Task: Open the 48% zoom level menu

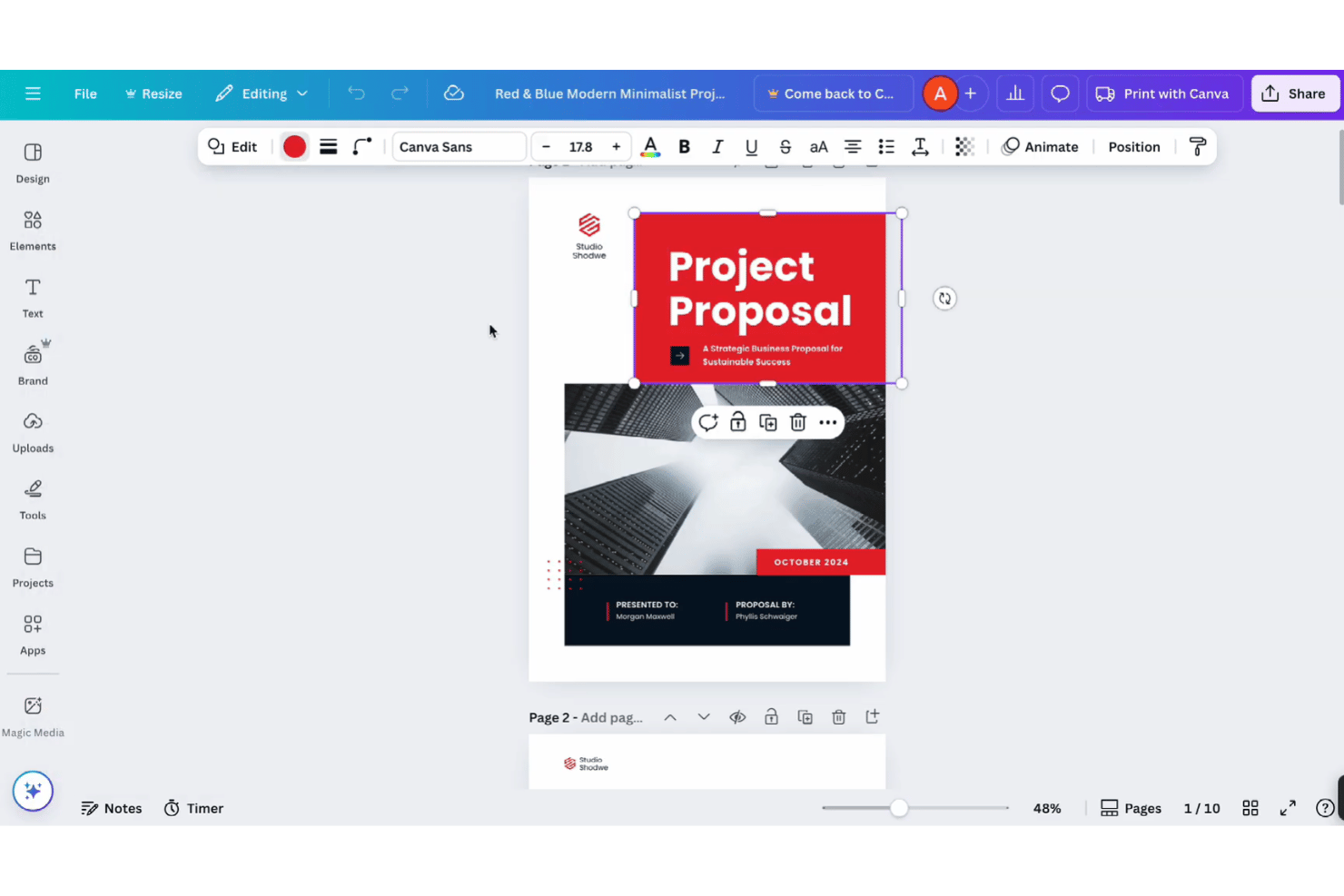Action: (x=1047, y=808)
